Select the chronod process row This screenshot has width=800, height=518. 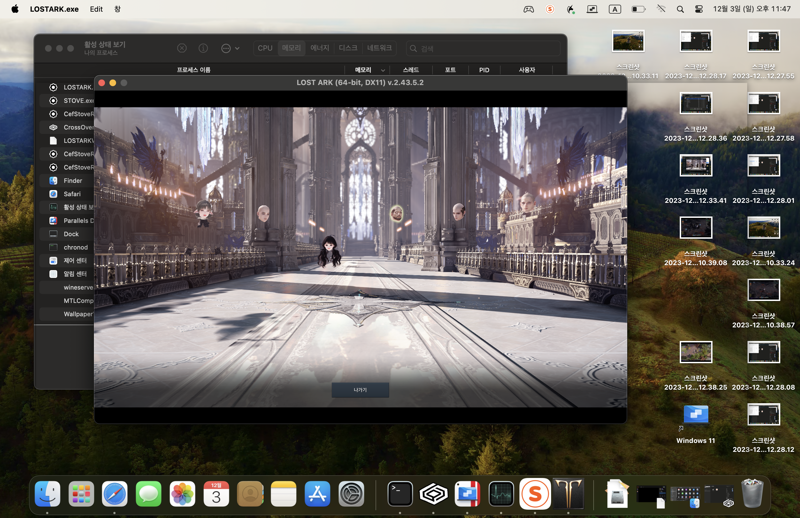click(67, 247)
